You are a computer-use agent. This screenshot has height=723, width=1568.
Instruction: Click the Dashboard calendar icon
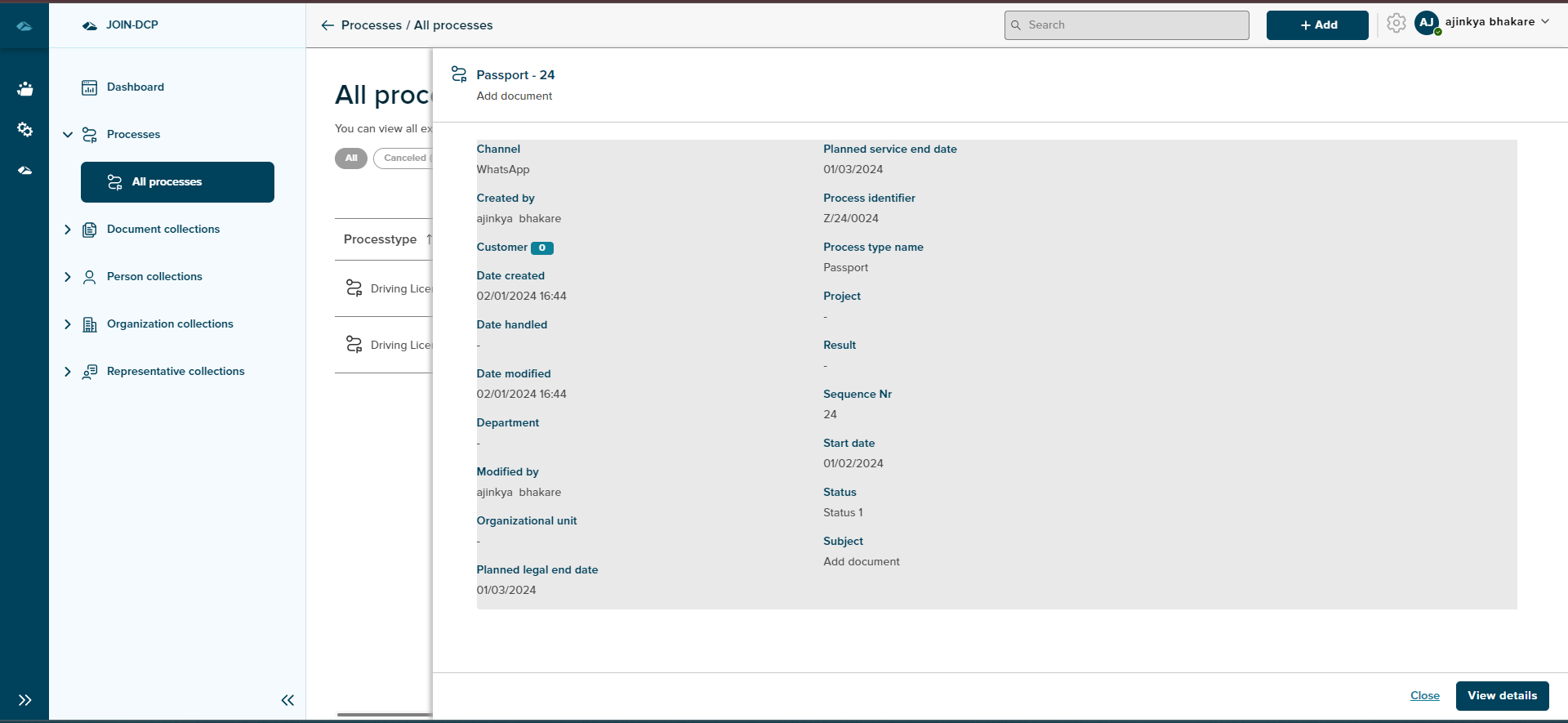point(90,87)
